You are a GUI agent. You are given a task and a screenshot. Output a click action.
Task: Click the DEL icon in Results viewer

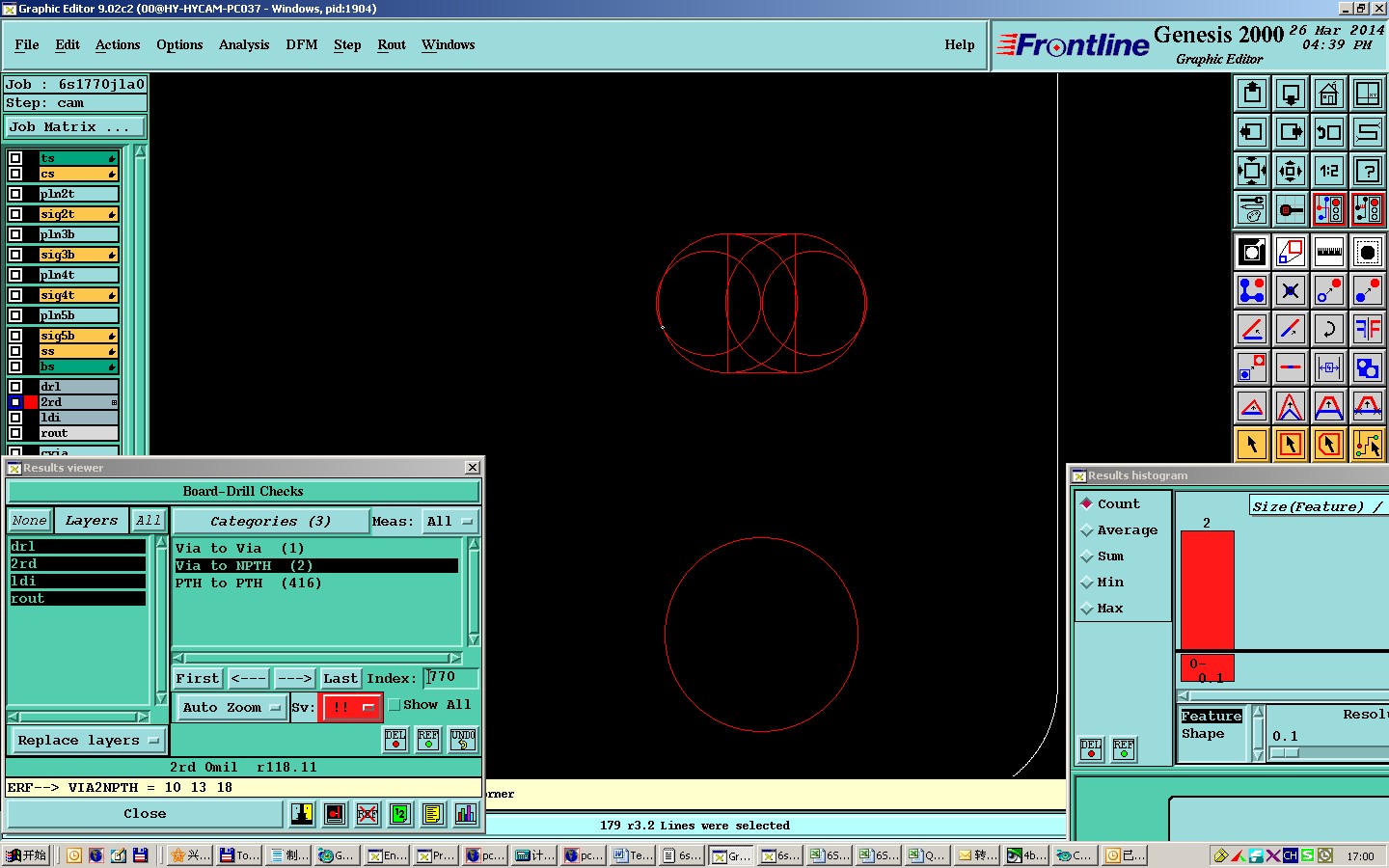(x=395, y=740)
